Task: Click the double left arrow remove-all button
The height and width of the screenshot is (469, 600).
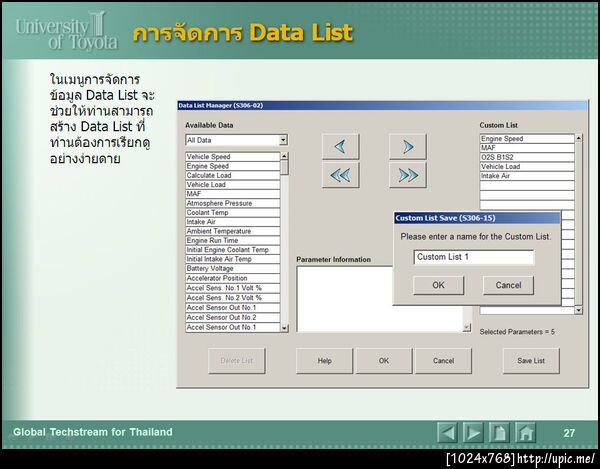Action: (x=340, y=175)
